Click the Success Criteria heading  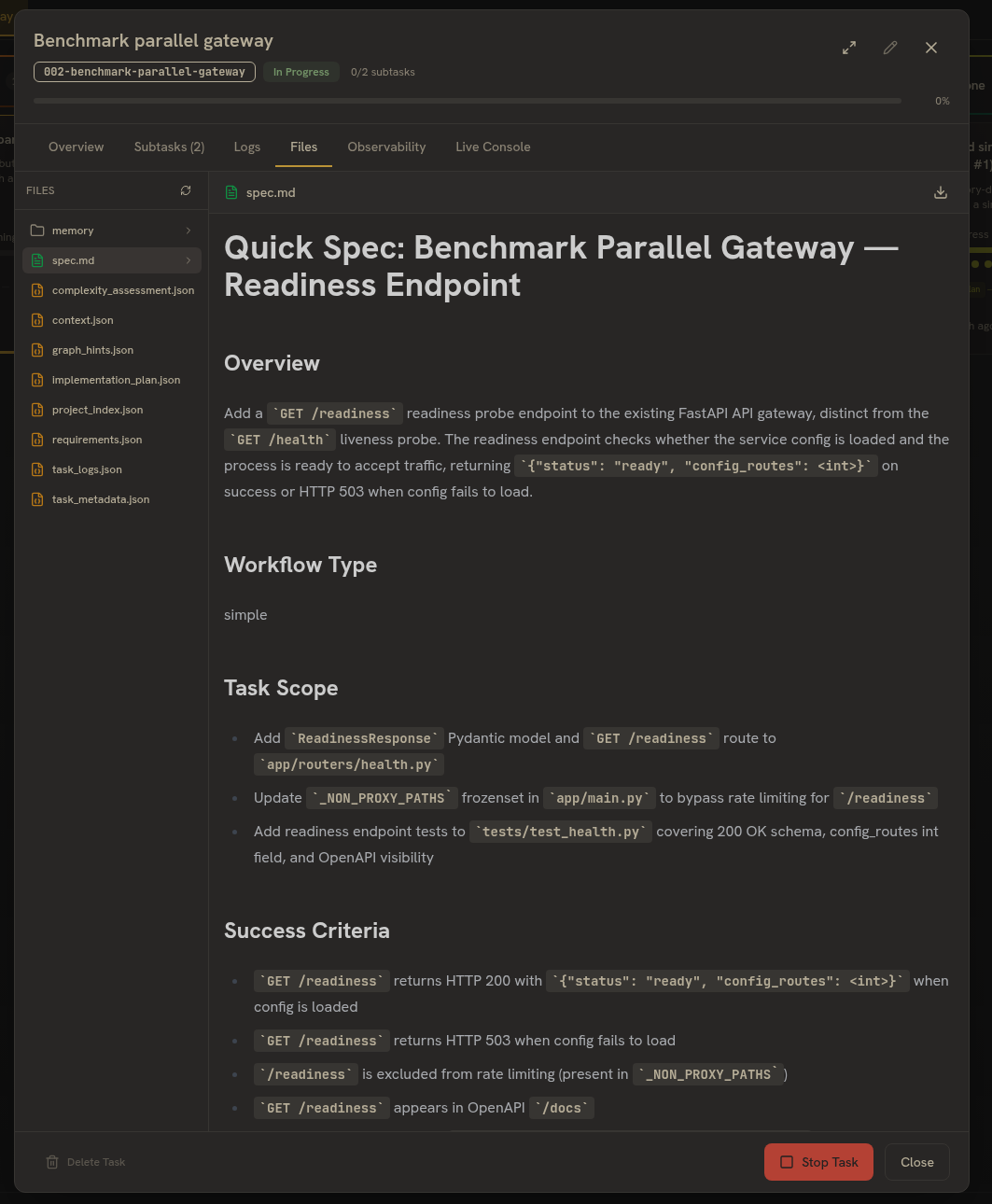pos(307,931)
